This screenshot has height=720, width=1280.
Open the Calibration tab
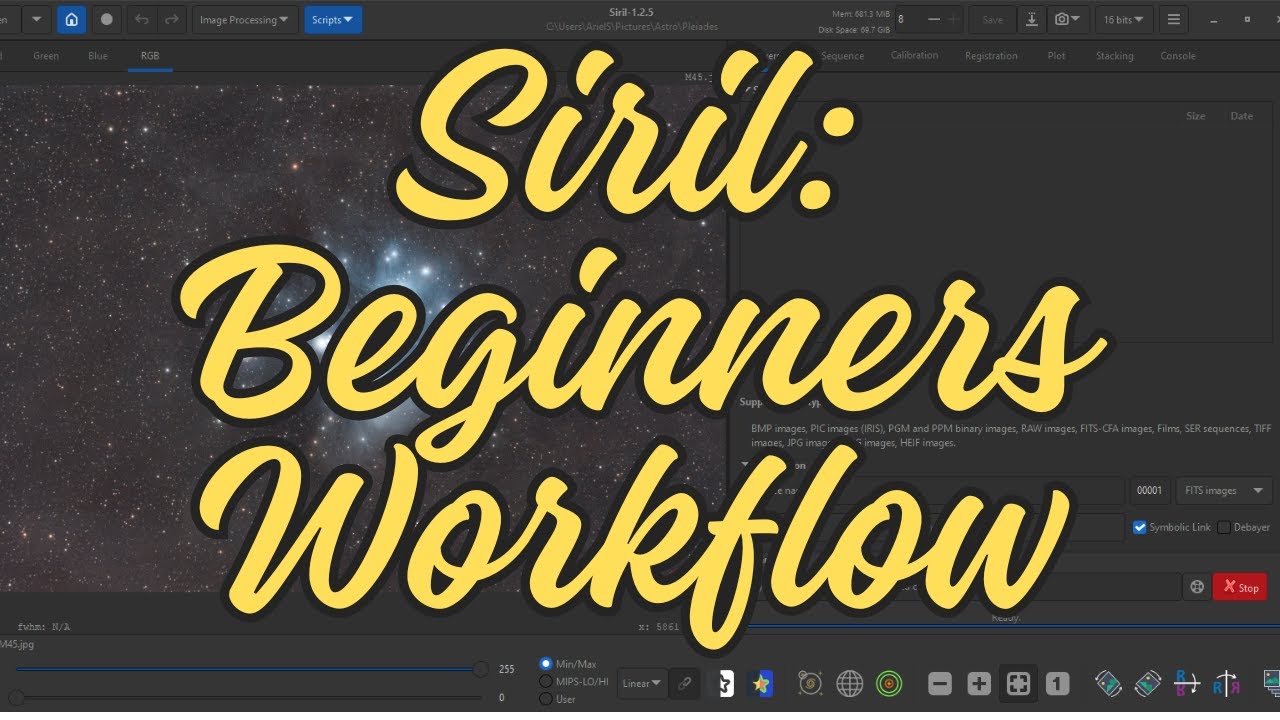(x=914, y=56)
